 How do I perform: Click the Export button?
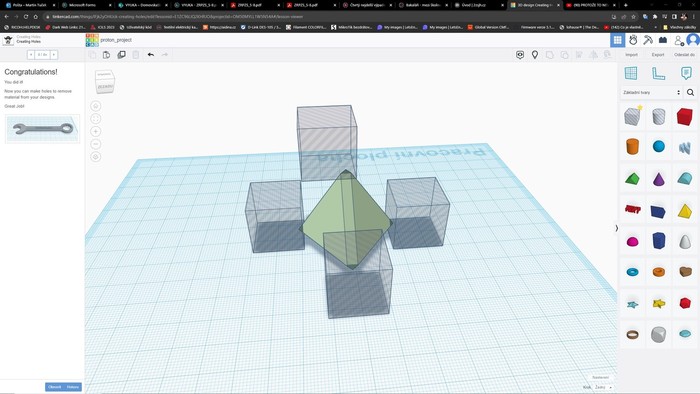[x=658, y=54]
